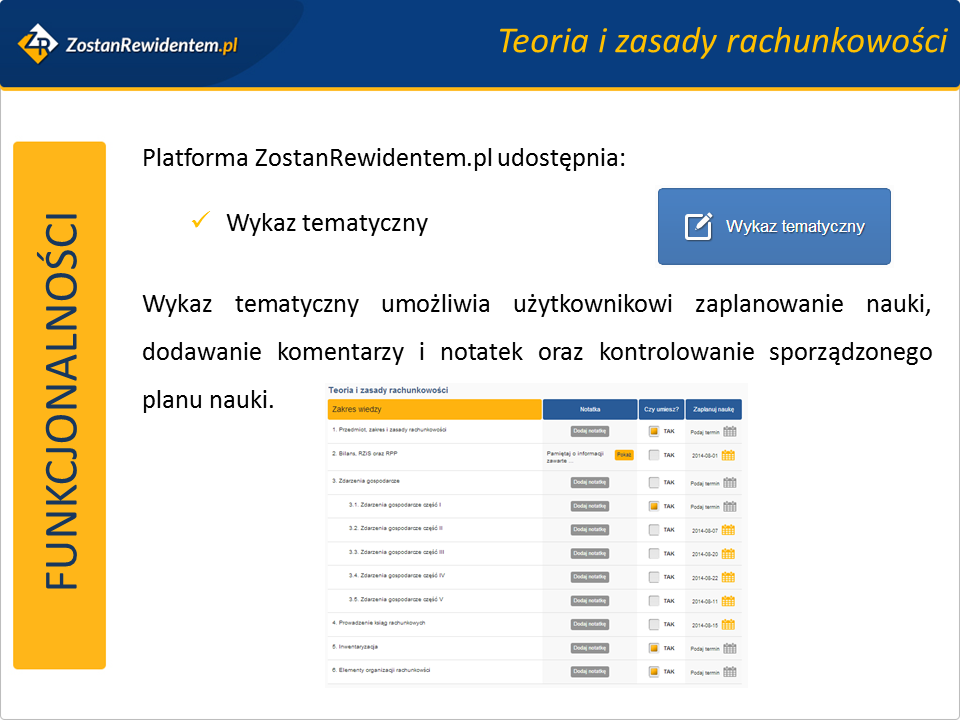
Task: Click Pokaż button for Bilans note
Action: 624,455
